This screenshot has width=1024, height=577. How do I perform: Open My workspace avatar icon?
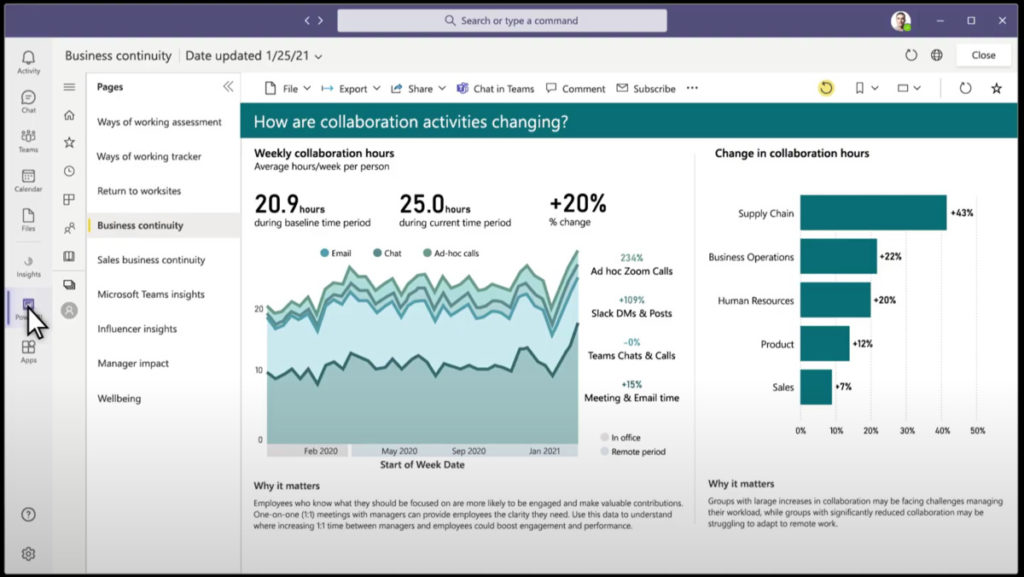[69, 311]
